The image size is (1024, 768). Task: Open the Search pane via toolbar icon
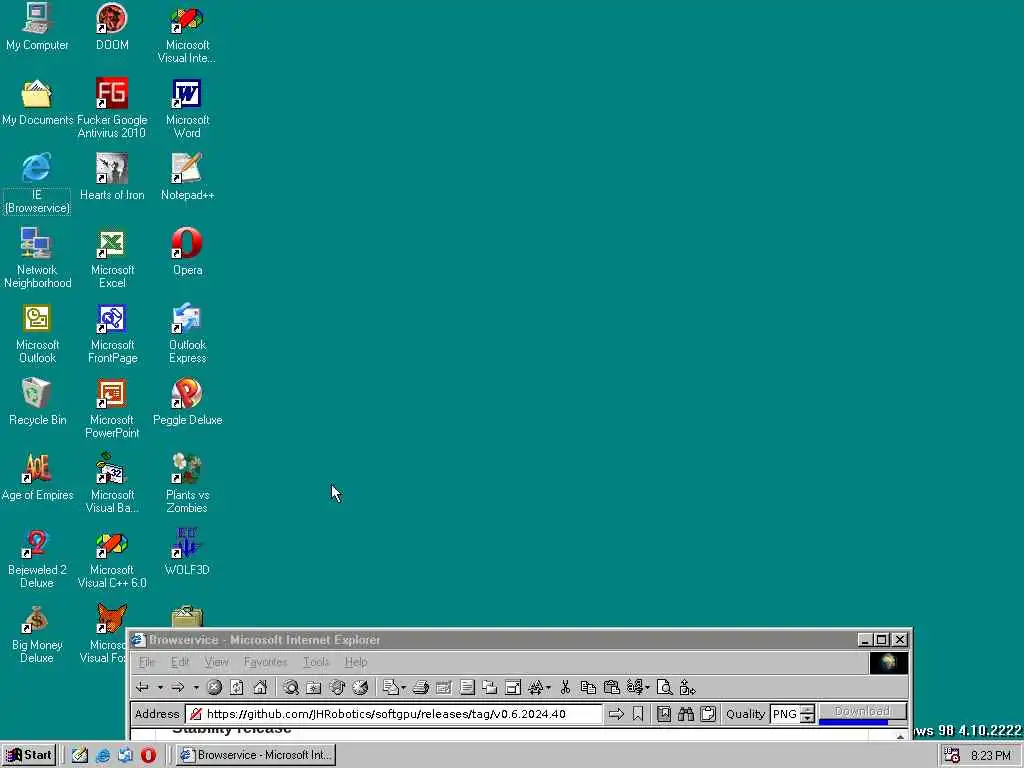291,687
